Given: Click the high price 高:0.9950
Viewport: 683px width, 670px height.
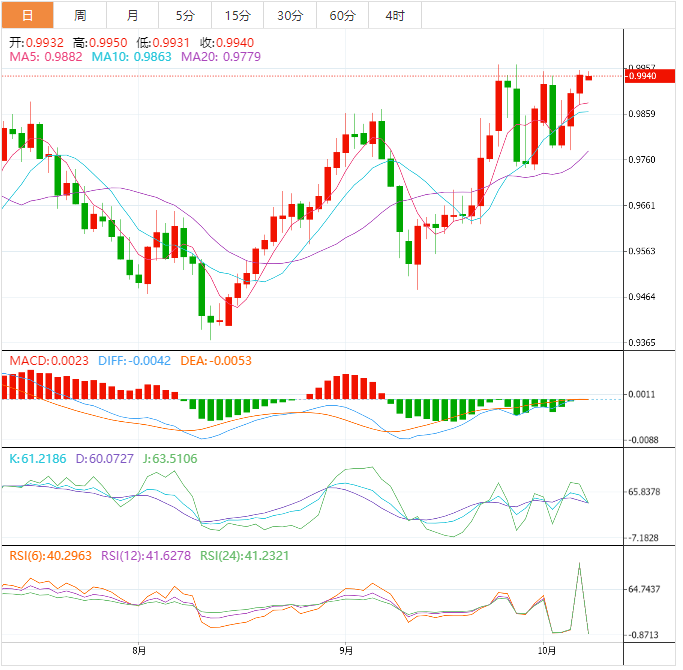Looking at the screenshot, I should (100, 43).
